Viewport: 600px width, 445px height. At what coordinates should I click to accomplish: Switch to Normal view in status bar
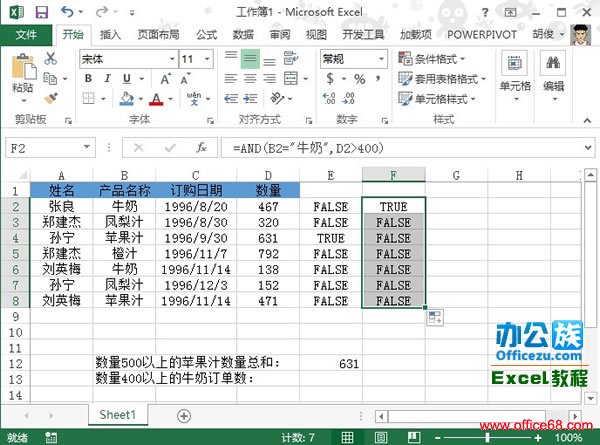click(347, 437)
